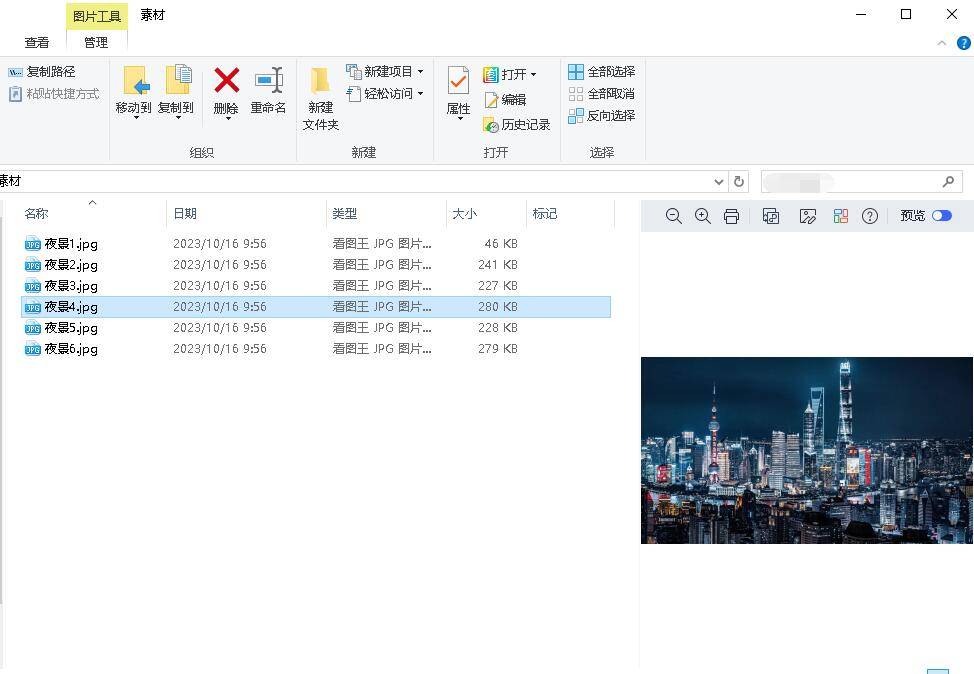Image resolution: width=974 pixels, height=674 pixels.
Task: Click the JPG icon of 夜景2.jpg
Action: pyautogui.click(x=33, y=265)
